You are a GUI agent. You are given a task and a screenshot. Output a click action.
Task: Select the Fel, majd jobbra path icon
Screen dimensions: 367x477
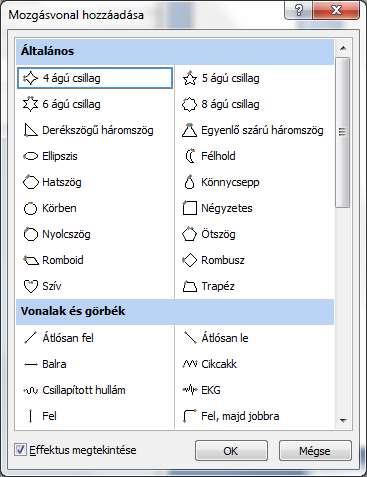(x=190, y=416)
